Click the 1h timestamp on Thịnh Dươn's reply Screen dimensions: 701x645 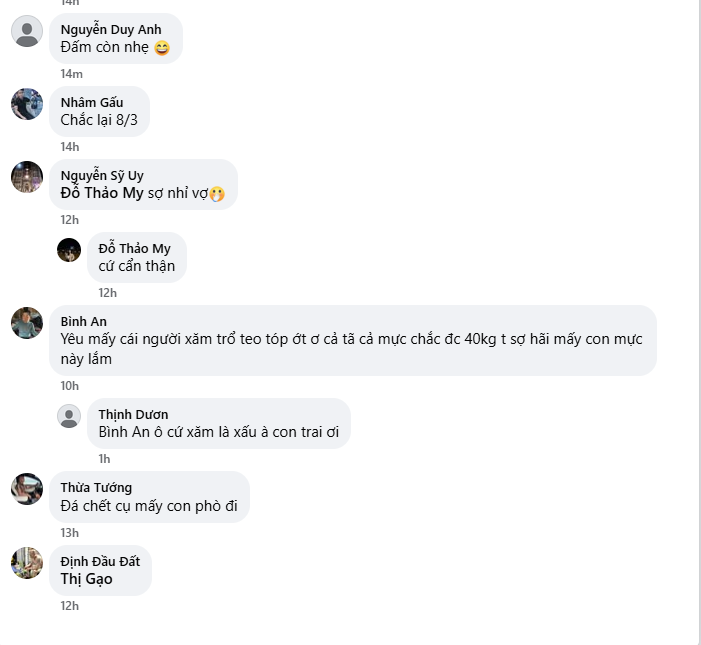104,459
